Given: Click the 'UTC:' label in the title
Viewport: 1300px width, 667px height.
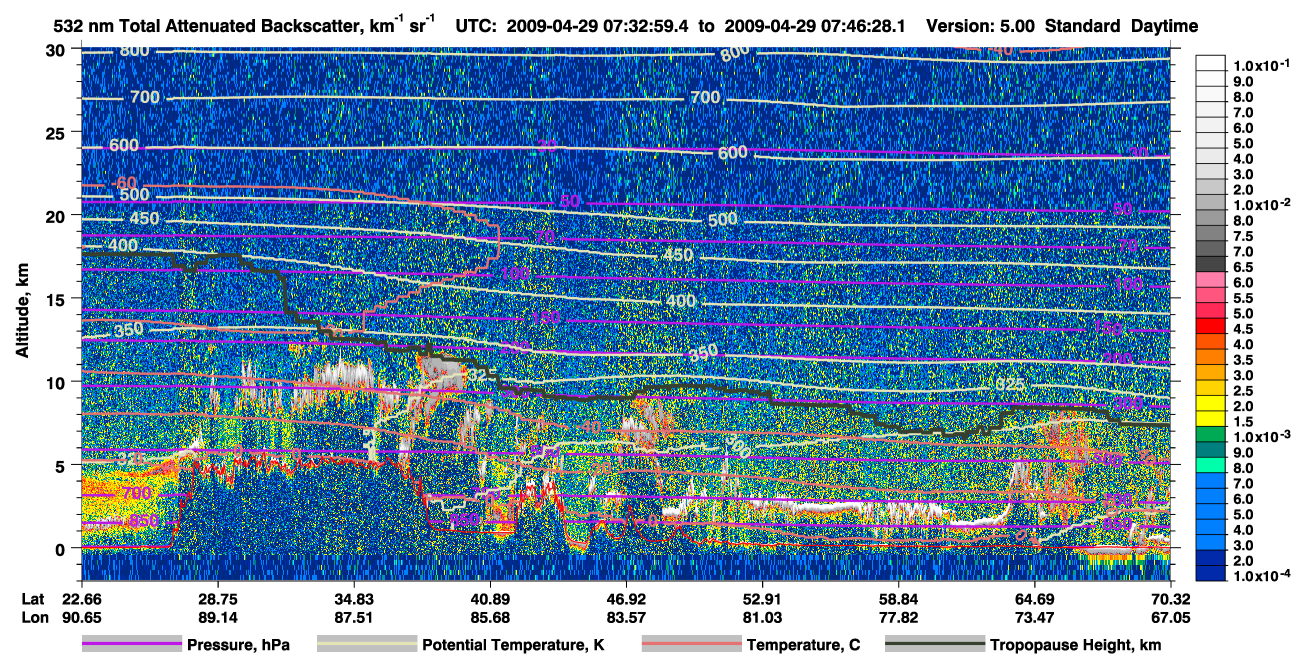Looking at the screenshot, I should click(476, 25).
